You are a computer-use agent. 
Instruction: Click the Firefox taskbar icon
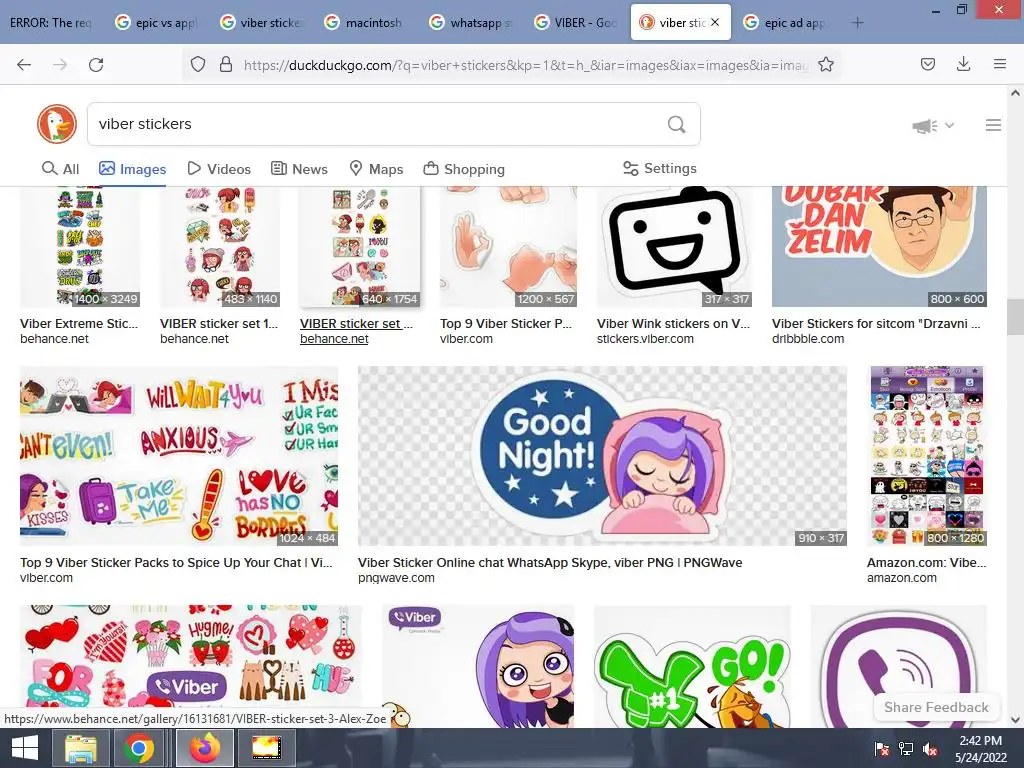204,748
